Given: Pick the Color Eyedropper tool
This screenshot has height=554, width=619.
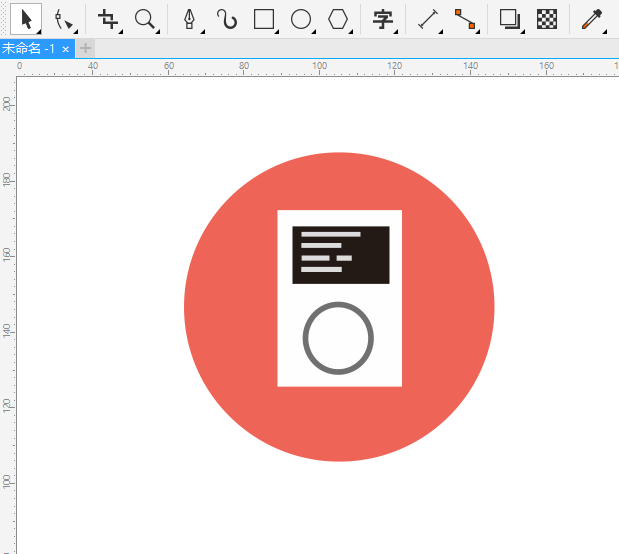Looking at the screenshot, I should [592, 19].
